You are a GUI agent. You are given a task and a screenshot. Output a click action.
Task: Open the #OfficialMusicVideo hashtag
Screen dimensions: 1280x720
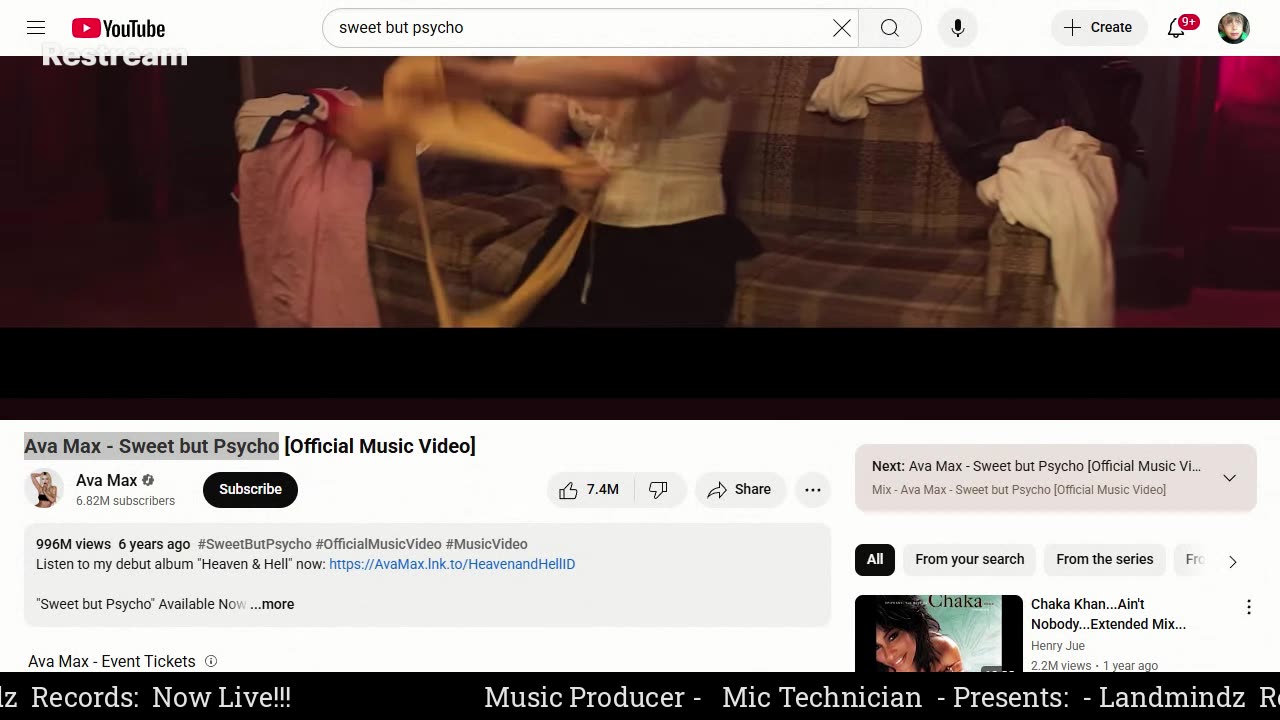click(x=378, y=544)
